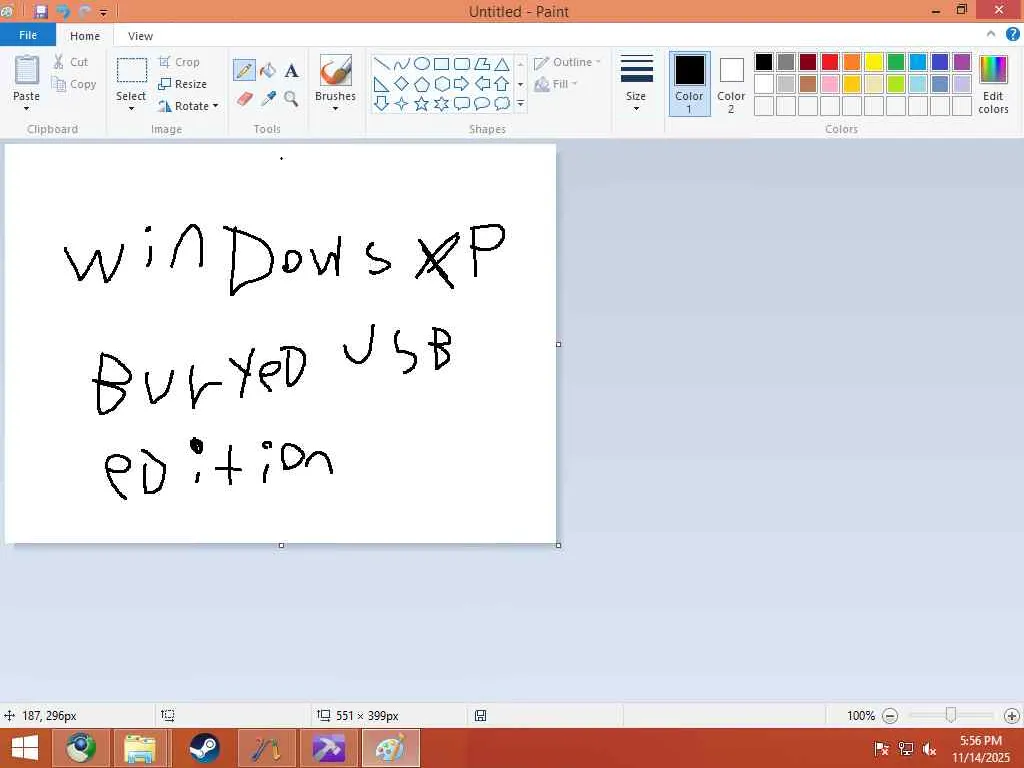Open Paint Help question mark
The image size is (1024, 768).
[x=1012, y=34]
